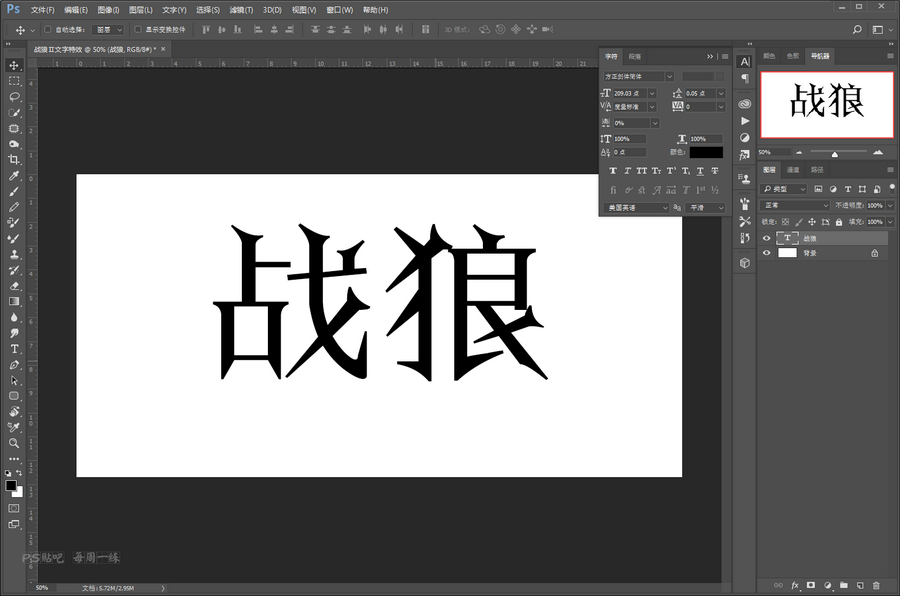
Task: Open the blend mode 正常 dropdown
Action: (796, 206)
